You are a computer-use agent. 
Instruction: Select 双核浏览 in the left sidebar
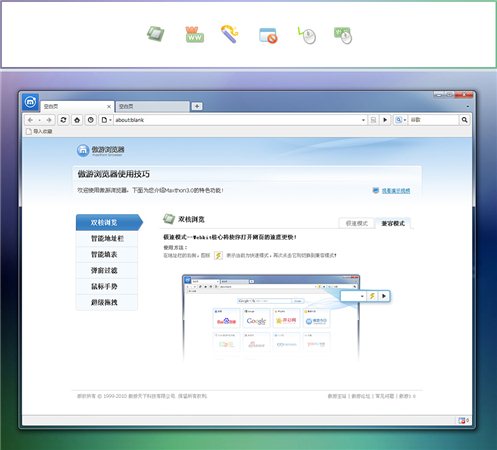(x=109, y=222)
